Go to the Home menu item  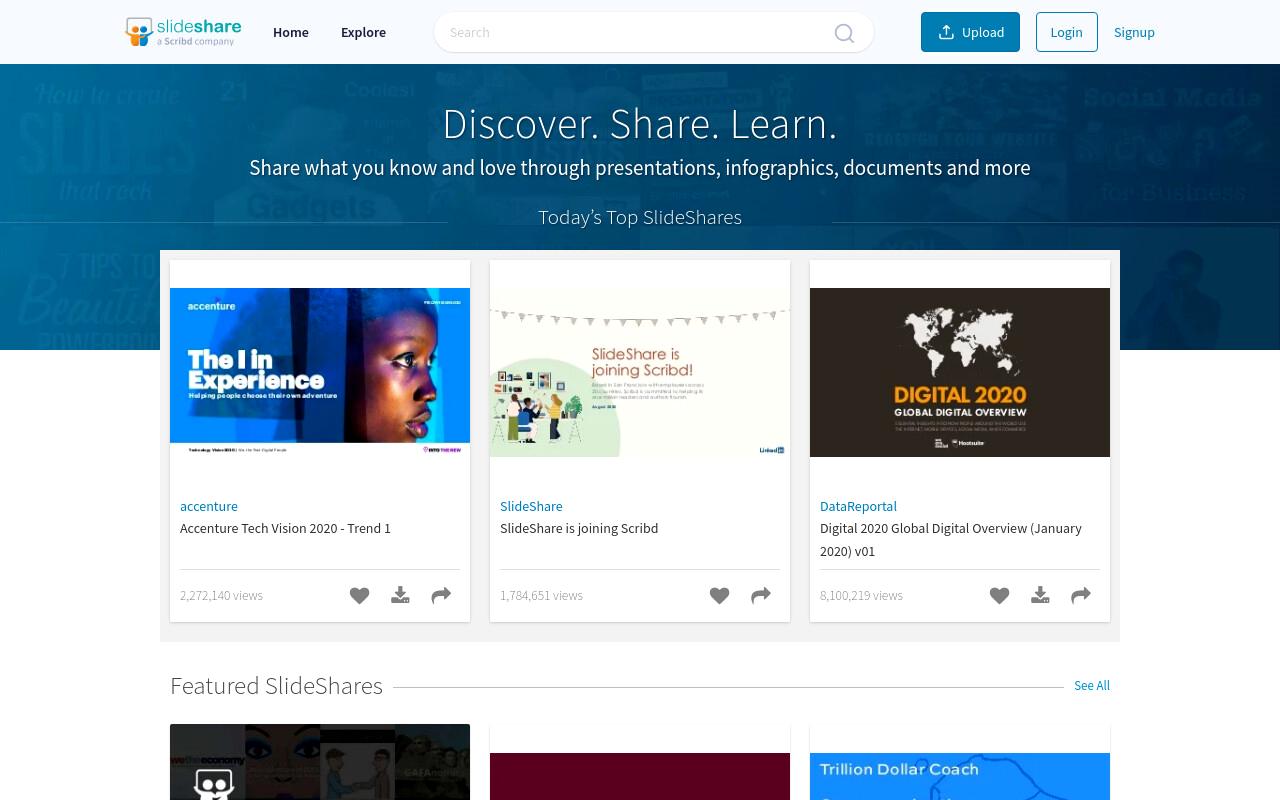(x=291, y=32)
